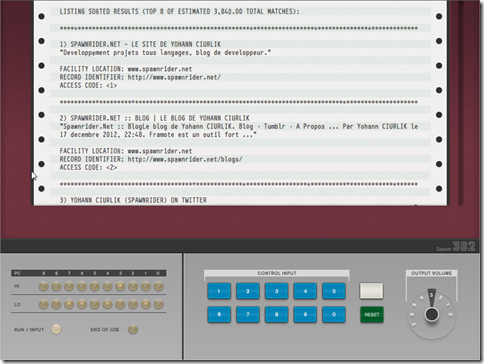Click control input key 8

pos(276,314)
